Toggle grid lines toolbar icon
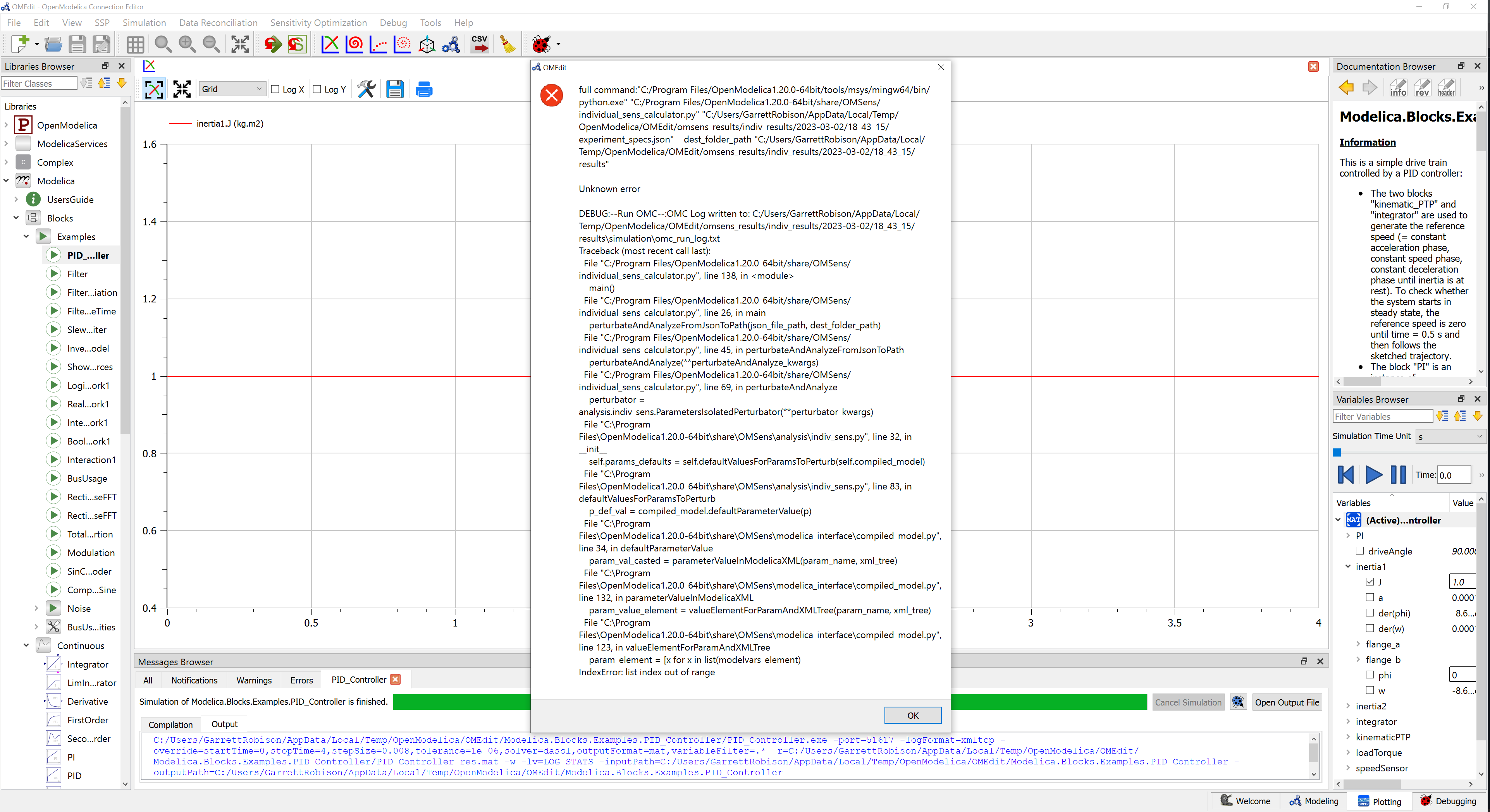 coord(135,44)
